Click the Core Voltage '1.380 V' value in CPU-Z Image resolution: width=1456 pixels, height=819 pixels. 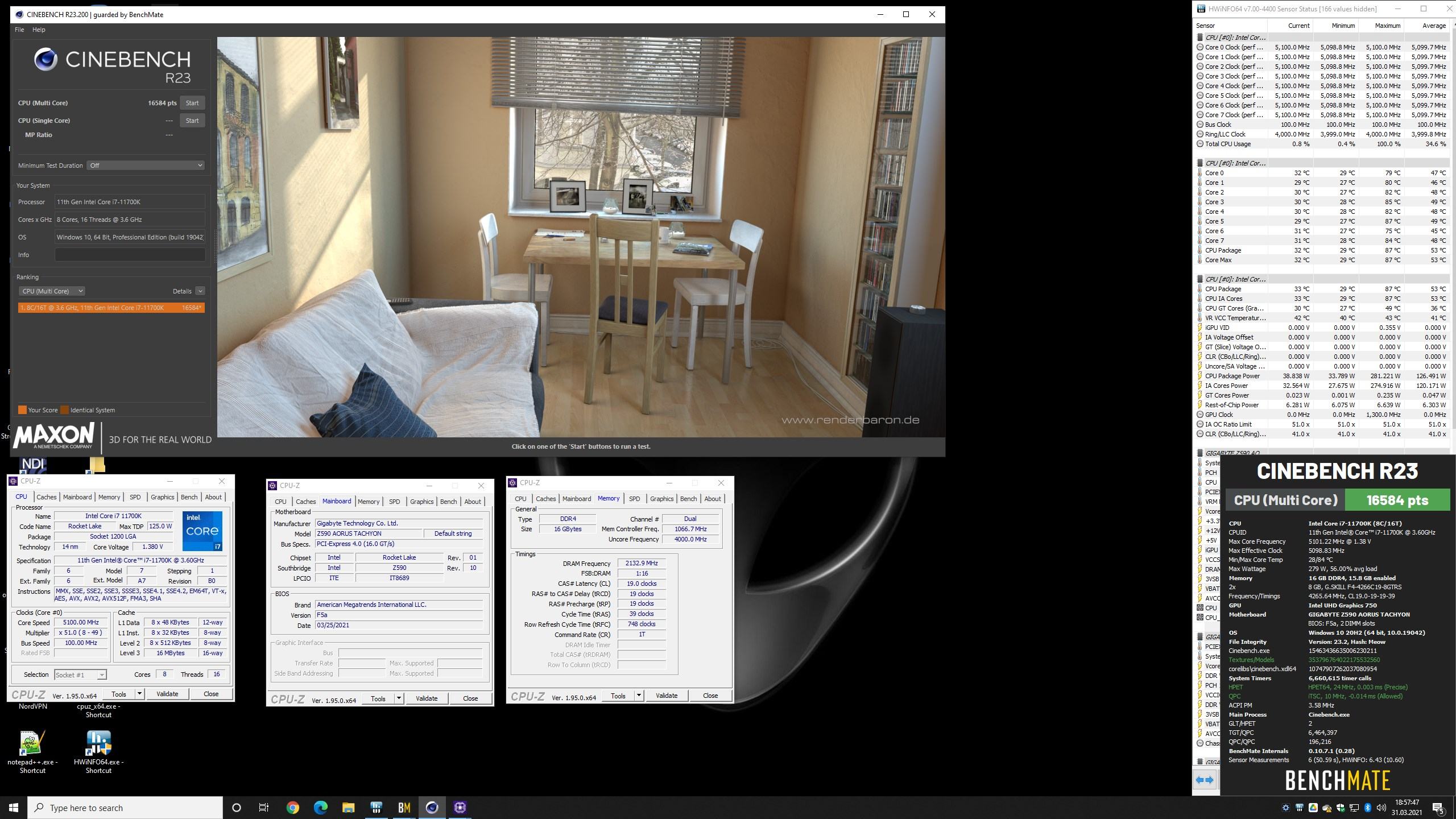(x=152, y=547)
